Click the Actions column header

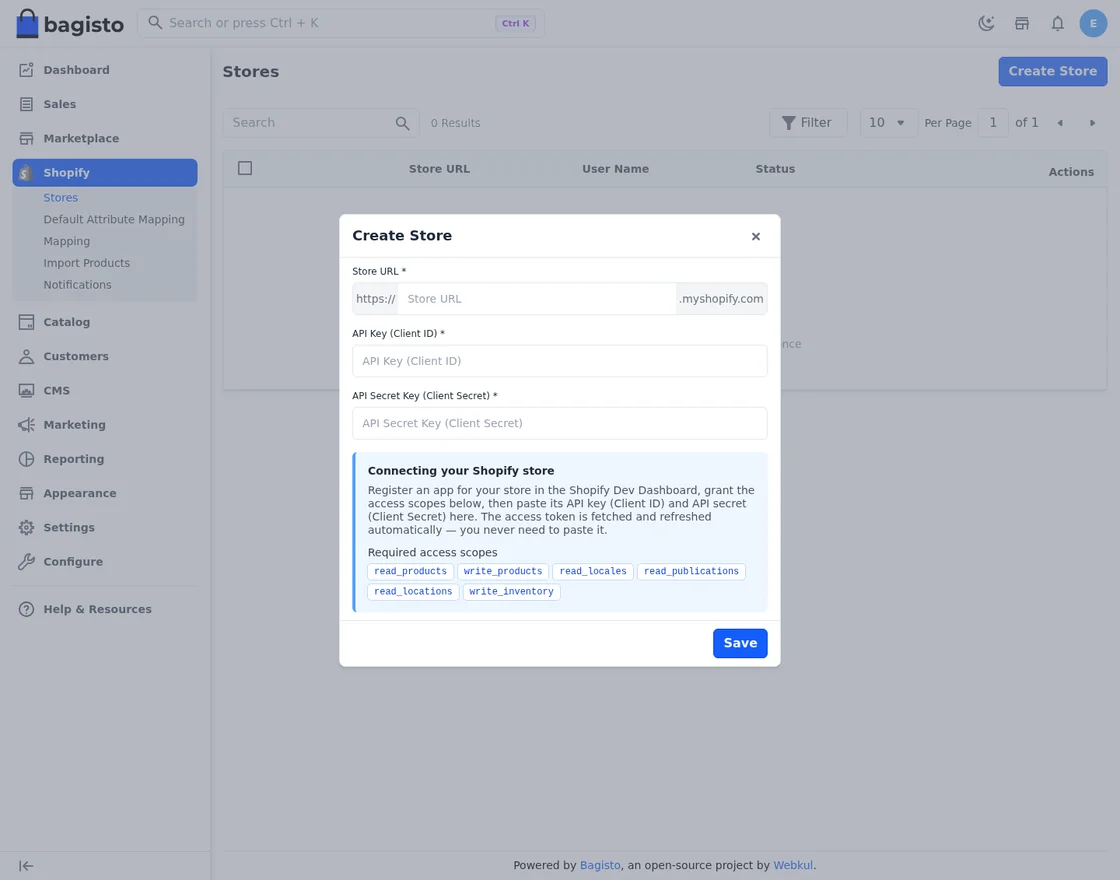[x=1071, y=172]
